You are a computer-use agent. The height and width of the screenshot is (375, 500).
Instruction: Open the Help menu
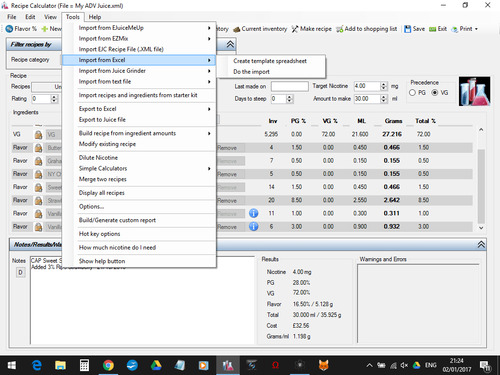point(95,17)
